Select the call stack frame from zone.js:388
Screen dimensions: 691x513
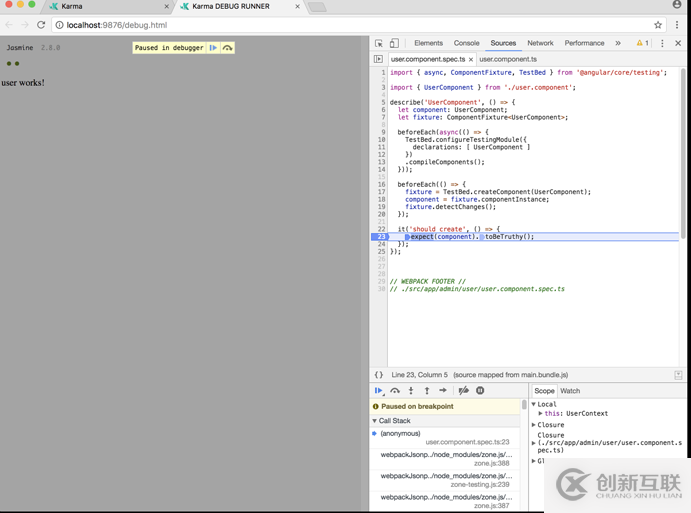tap(445, 459)
